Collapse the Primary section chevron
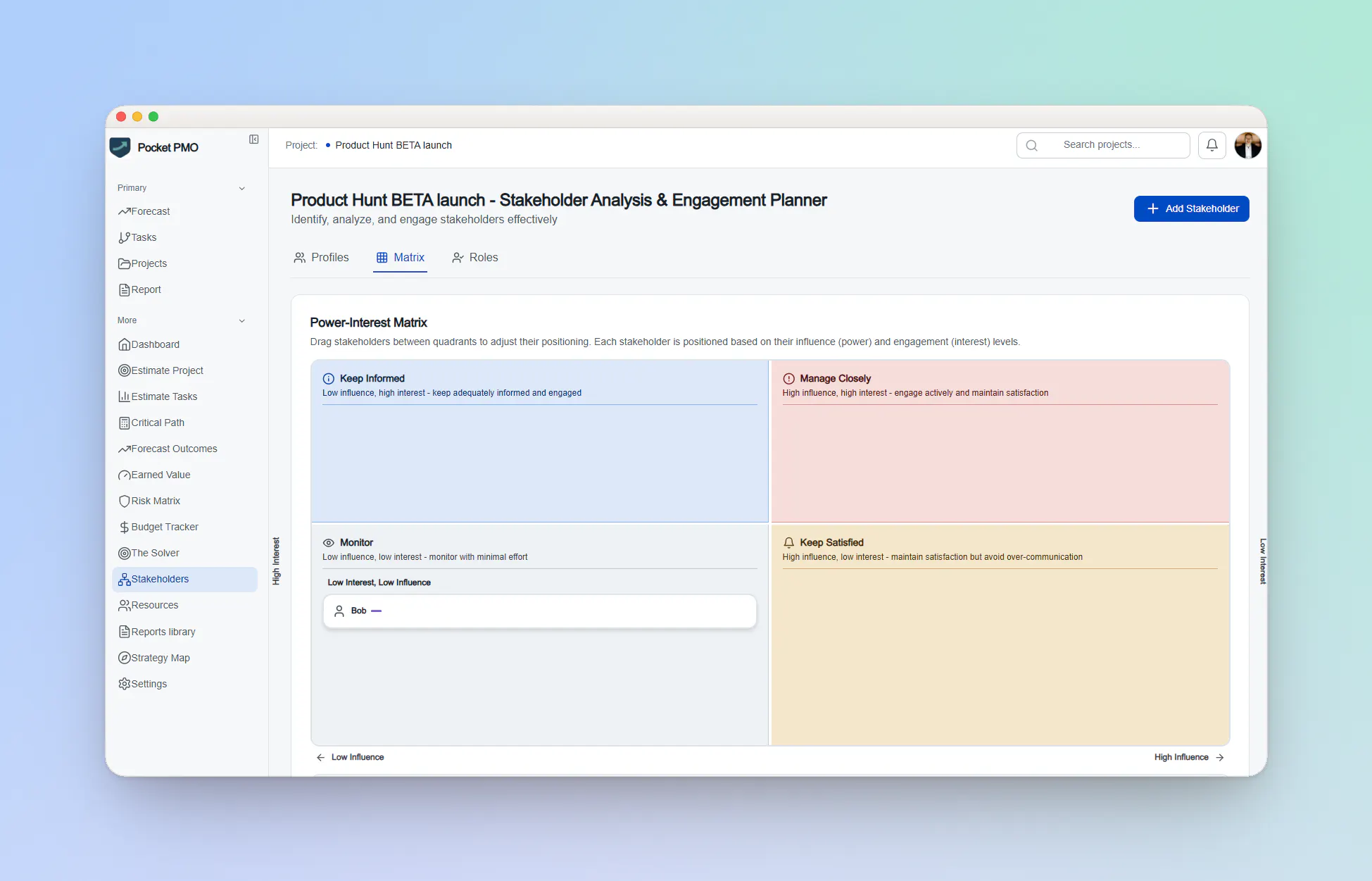This screenshot has height=881, width=1372. [242, 188]
